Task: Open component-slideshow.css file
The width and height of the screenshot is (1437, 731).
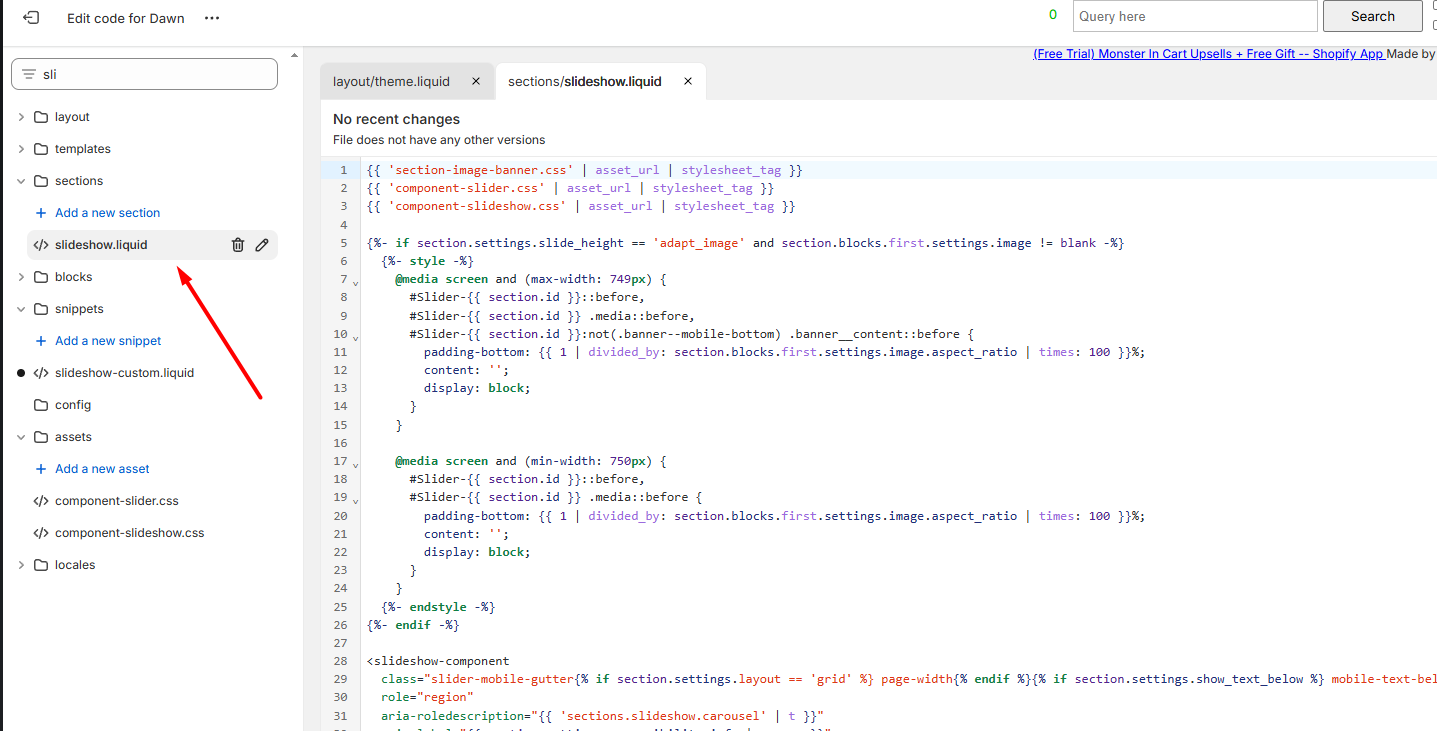Action: point(130,533)
